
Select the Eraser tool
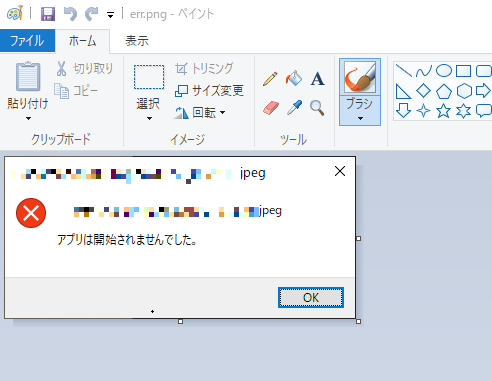tap(271, 108)
